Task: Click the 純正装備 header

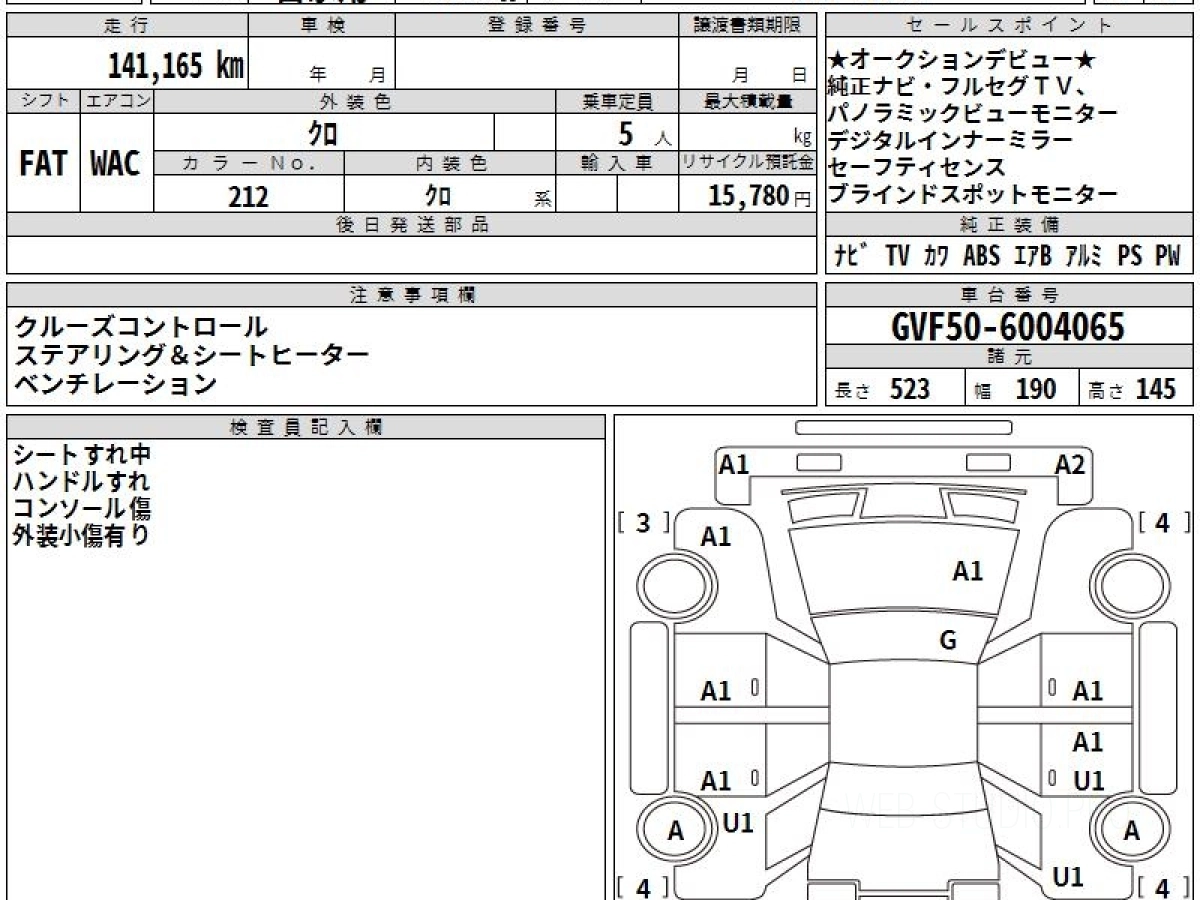Action: [x=1009, y=225]
